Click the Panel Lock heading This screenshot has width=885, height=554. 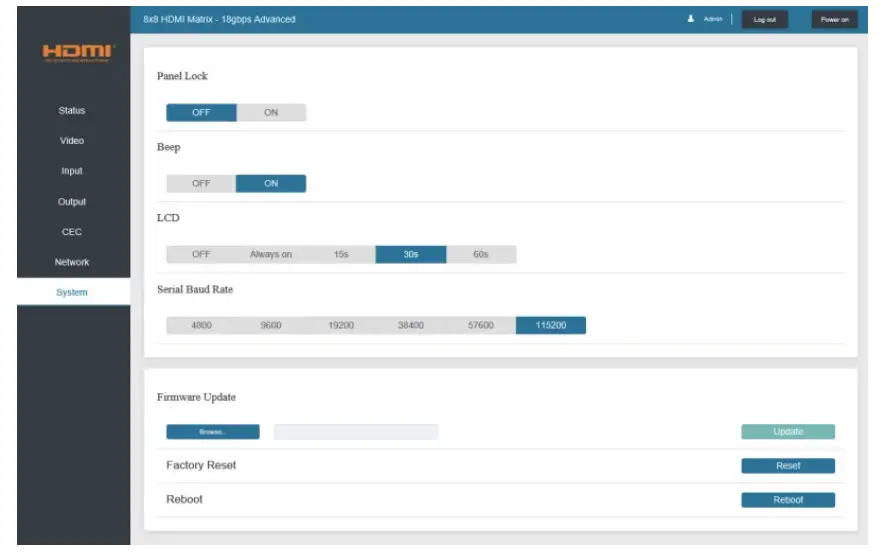tap(182, 76)
